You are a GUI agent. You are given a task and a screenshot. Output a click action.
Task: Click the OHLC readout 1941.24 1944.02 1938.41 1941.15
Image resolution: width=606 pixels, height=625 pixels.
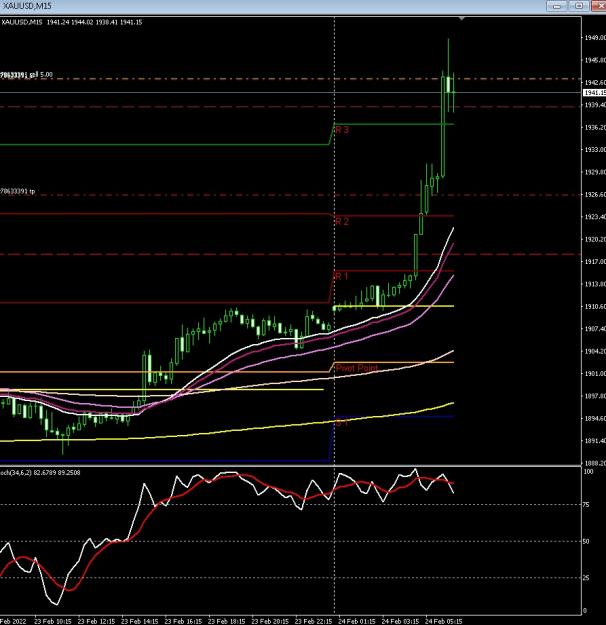[94, 22]
